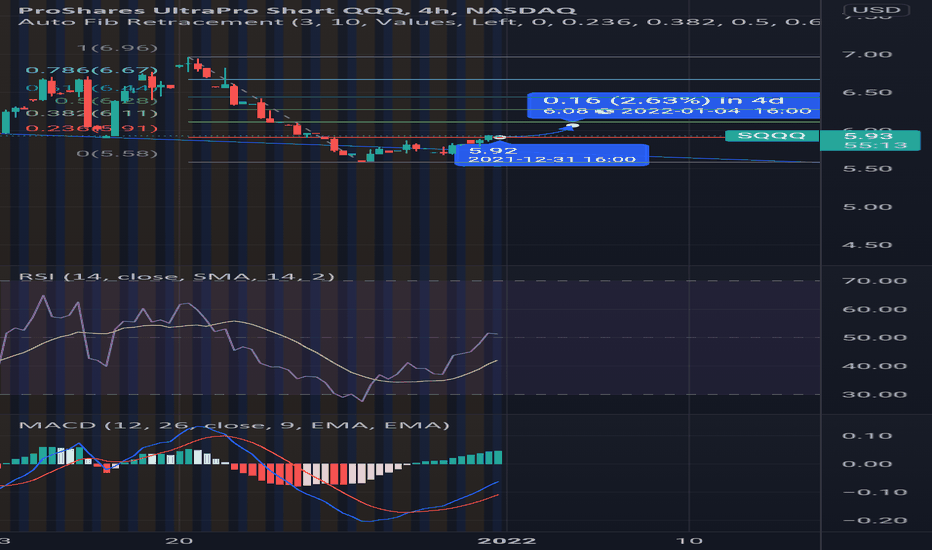932x550 pixels.
Task: Click the 7.00 price axis label
Action: 867,55
